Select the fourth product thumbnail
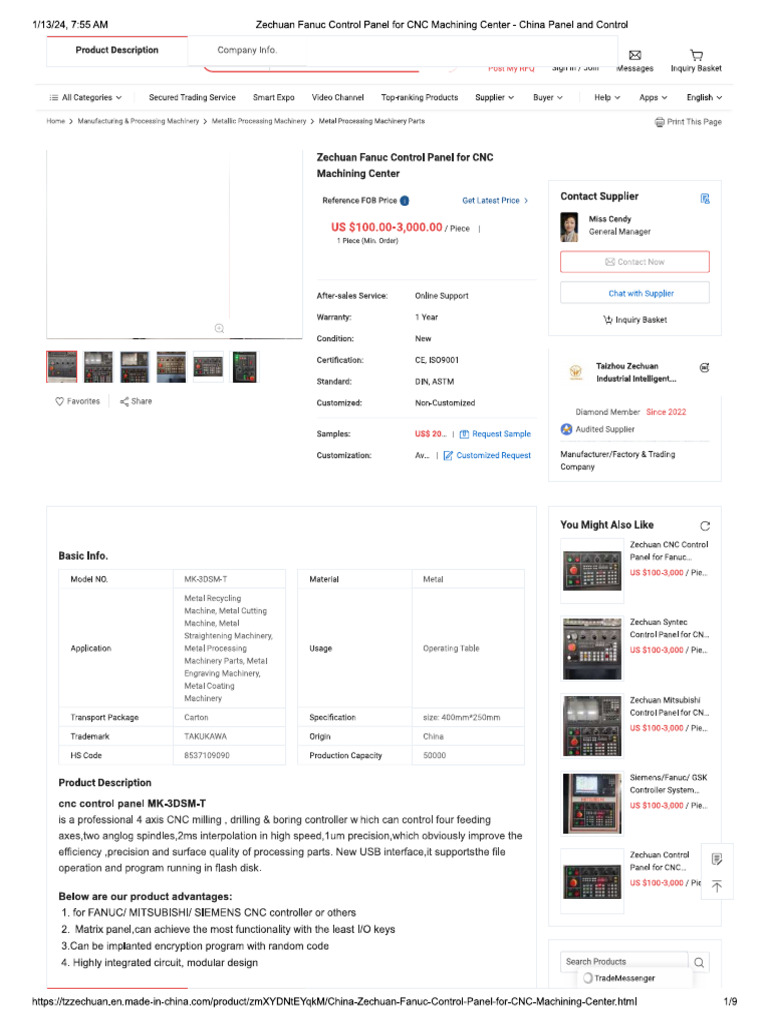The image size is (768, 1024). coord(171,367)
